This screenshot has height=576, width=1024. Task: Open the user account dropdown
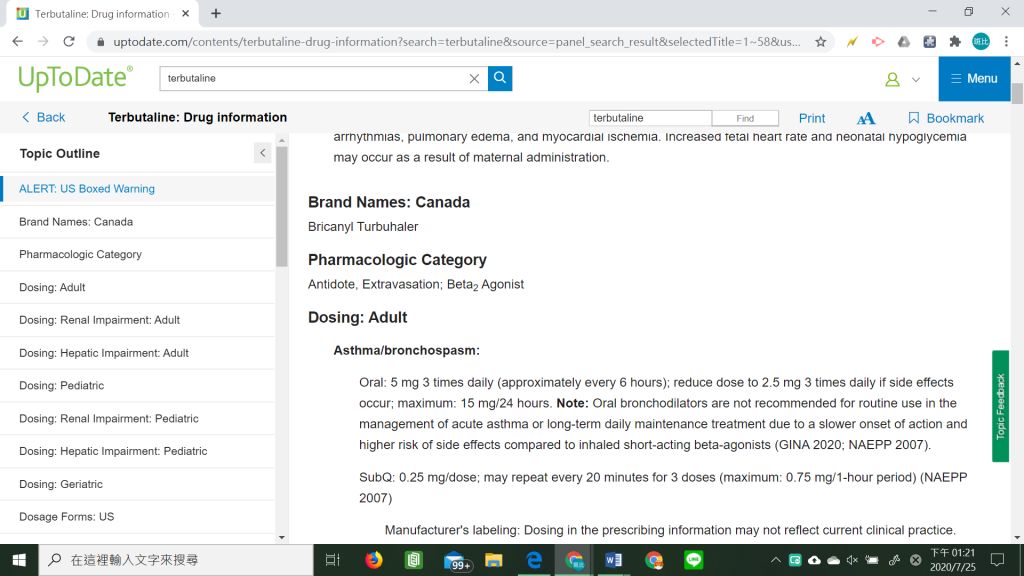coord(902,79)
